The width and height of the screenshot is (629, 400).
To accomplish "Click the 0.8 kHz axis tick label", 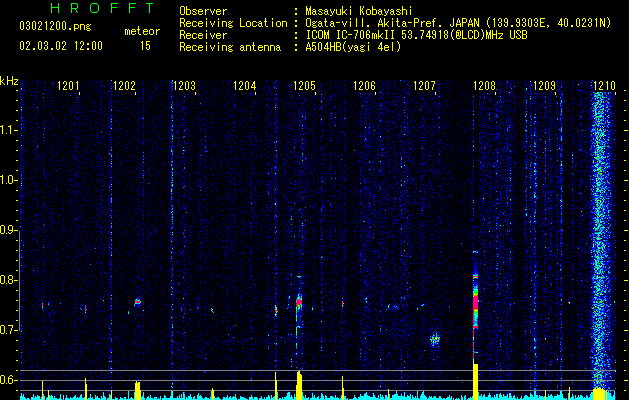I will (8, 280).
